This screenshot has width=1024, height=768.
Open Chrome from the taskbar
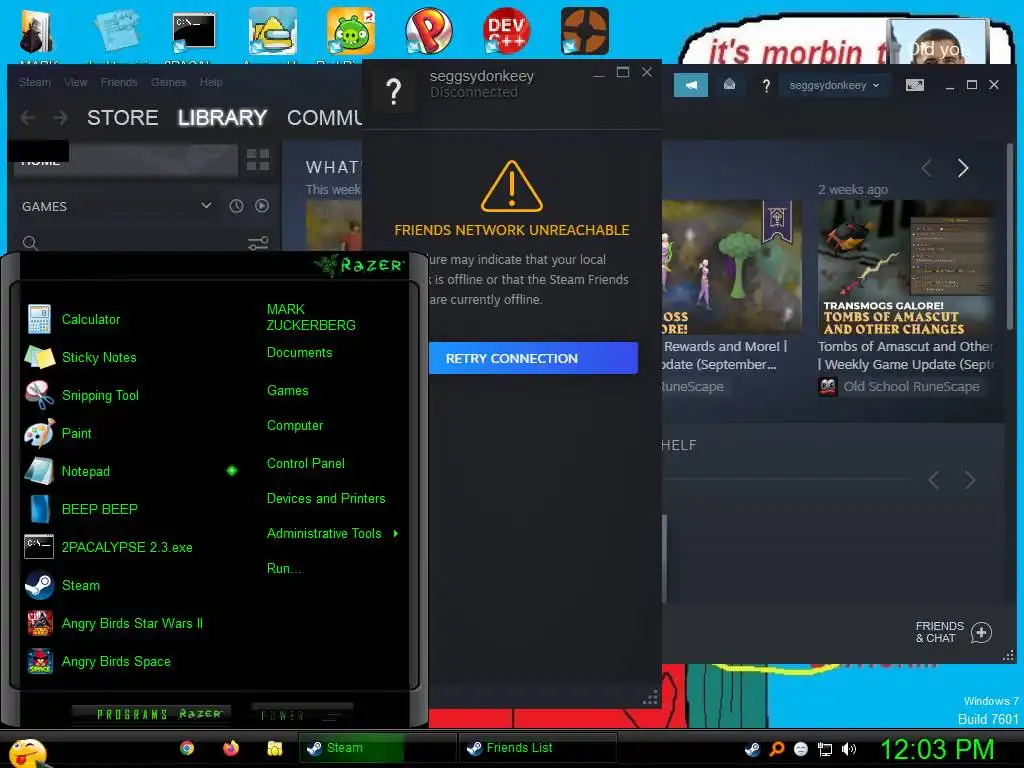tap(187, 748)
